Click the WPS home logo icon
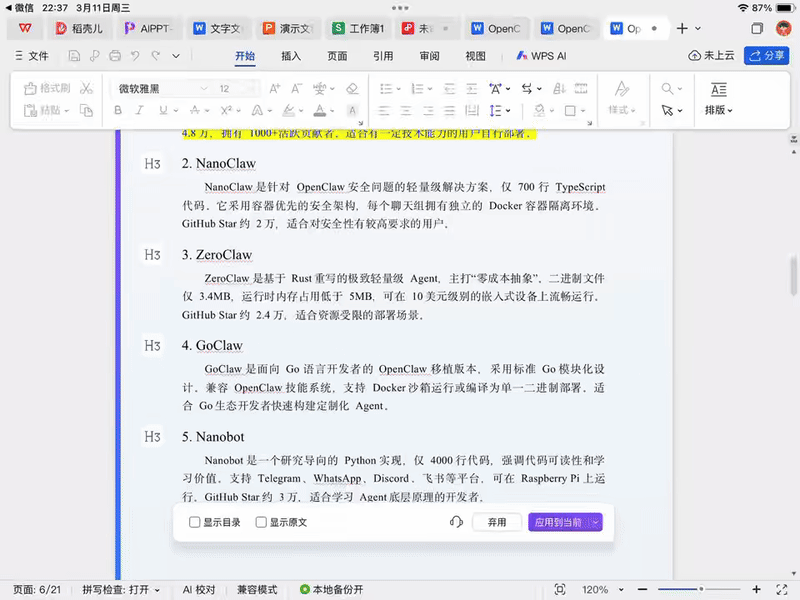 click(x=24, y=29)
